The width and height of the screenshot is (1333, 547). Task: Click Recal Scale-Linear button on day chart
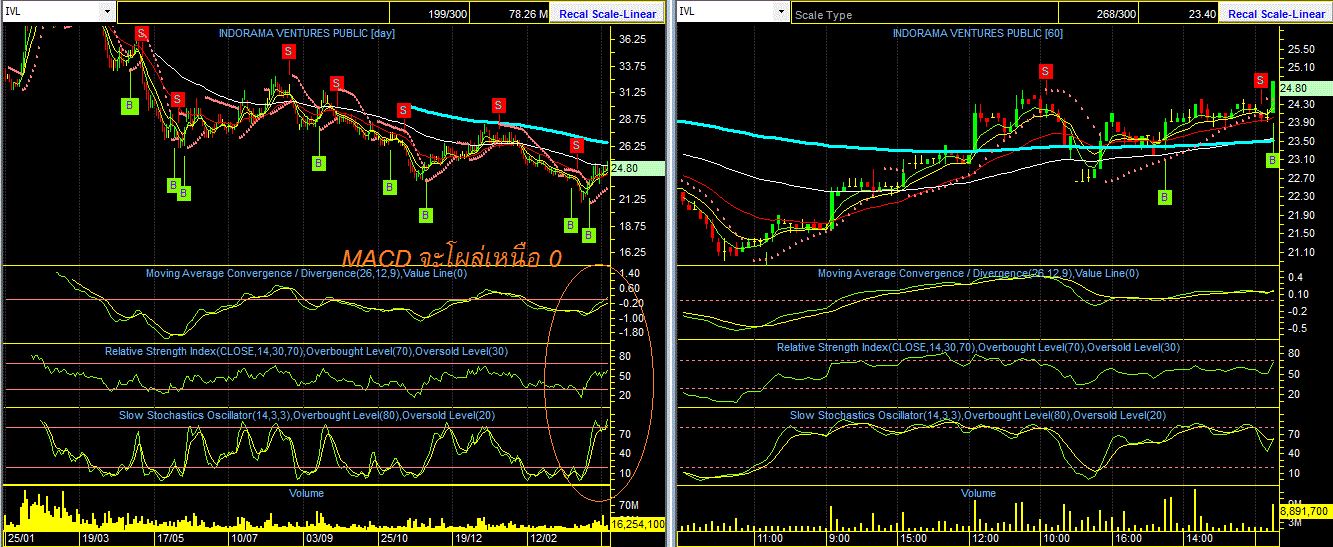(608, 14)
